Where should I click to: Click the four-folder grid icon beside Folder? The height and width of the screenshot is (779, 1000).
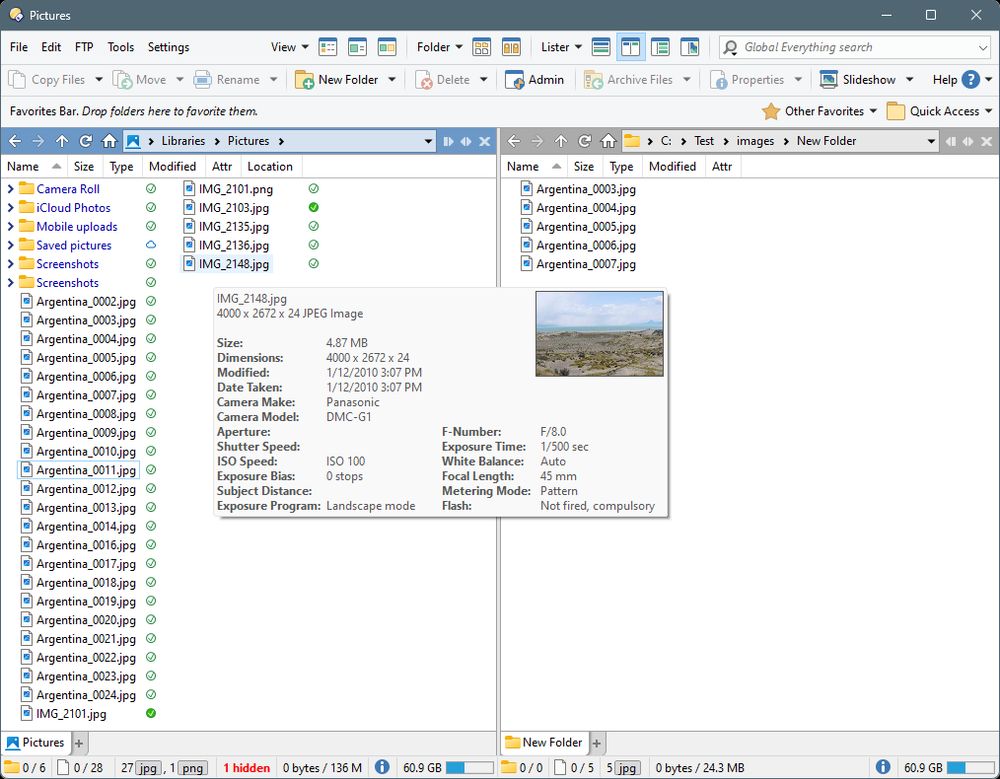(482, 47)
